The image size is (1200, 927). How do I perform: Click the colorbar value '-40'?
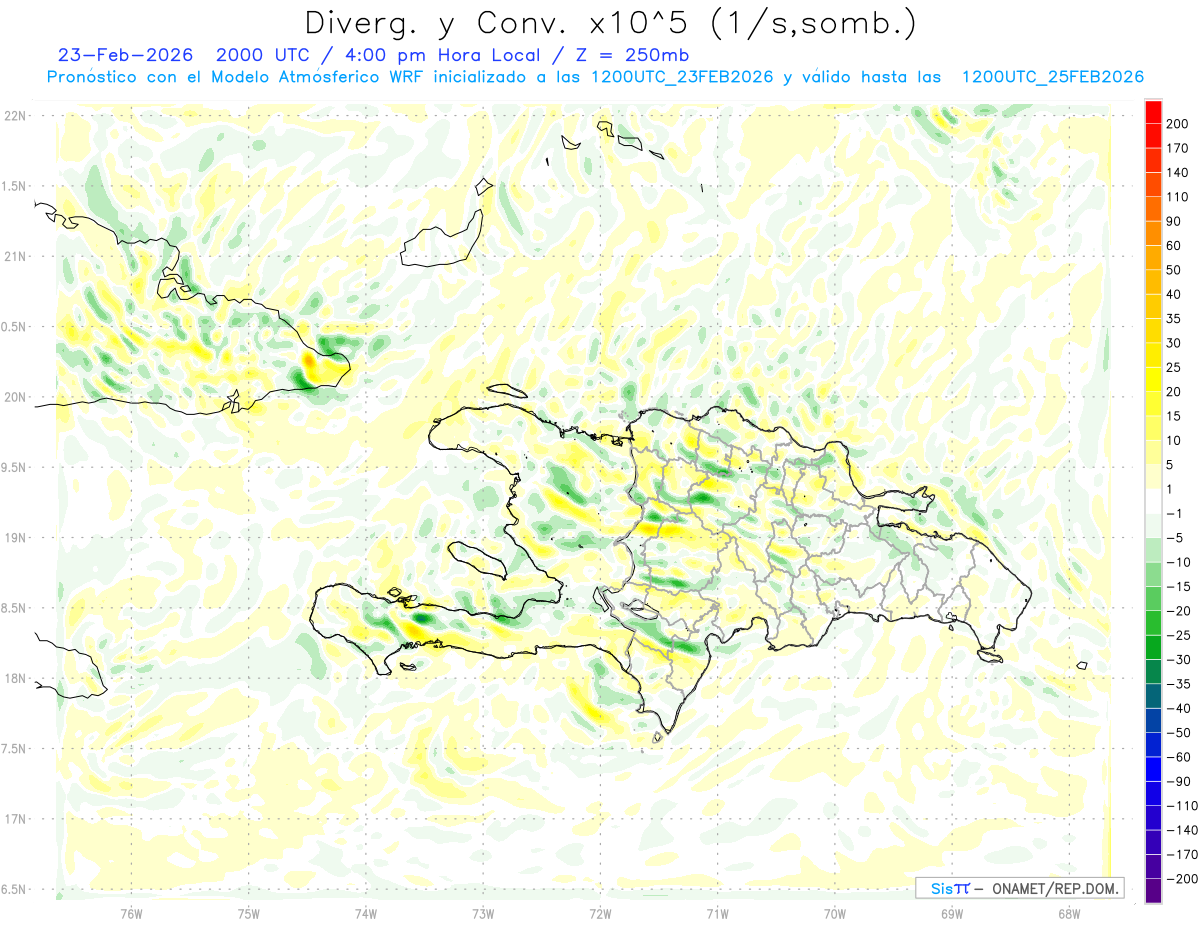(x=1179, y=708)
